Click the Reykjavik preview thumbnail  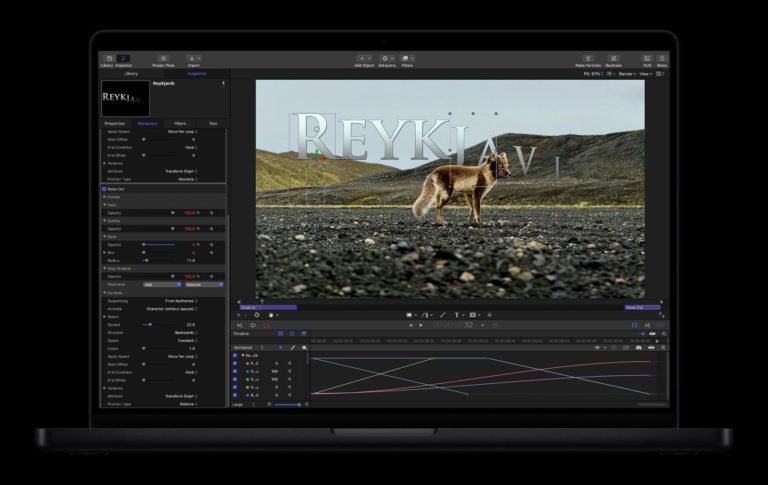pyautogui.click(x=125, y=98)
